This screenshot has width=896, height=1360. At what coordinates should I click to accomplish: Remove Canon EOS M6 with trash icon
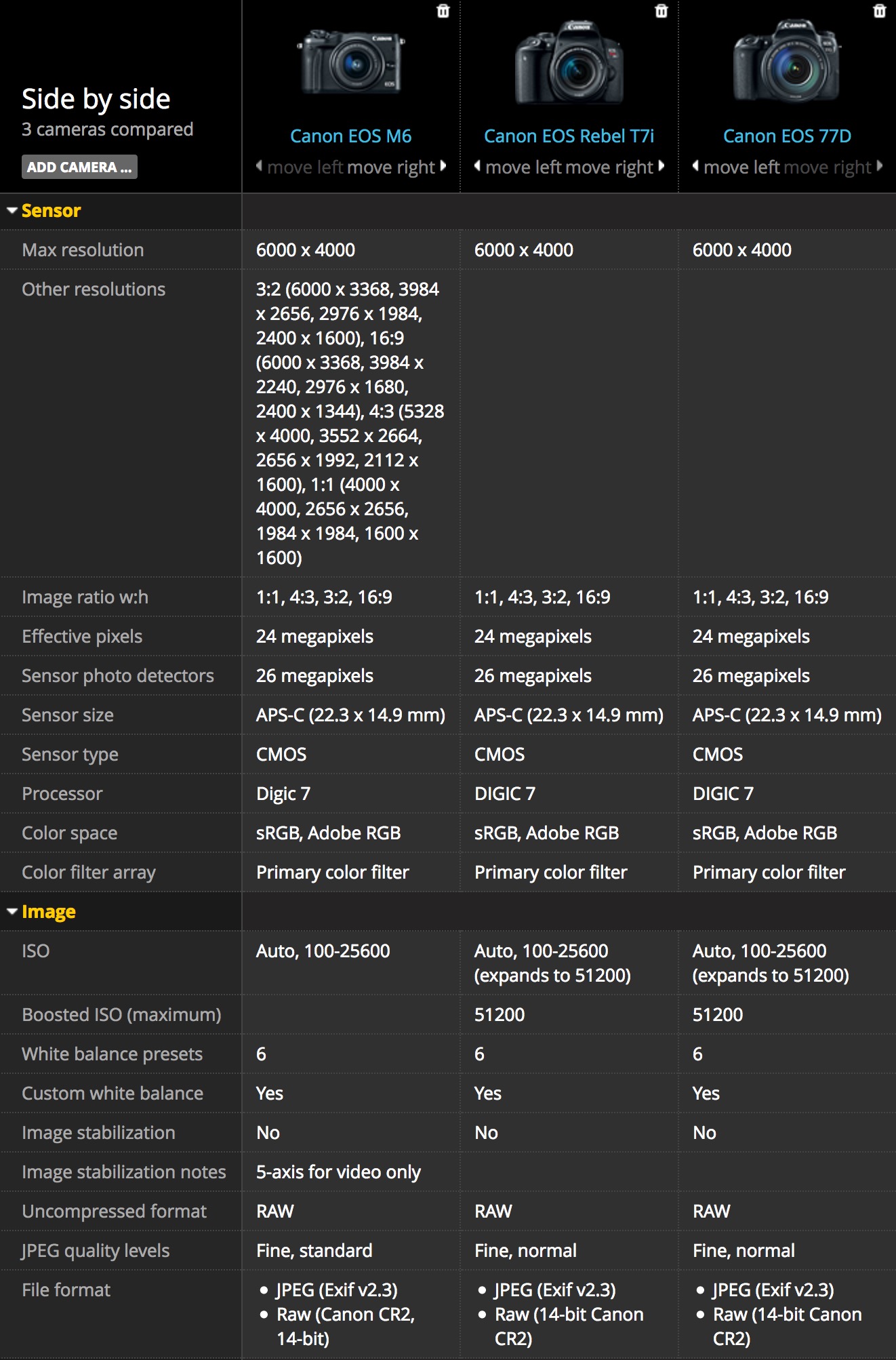click(x=443, y=11)
